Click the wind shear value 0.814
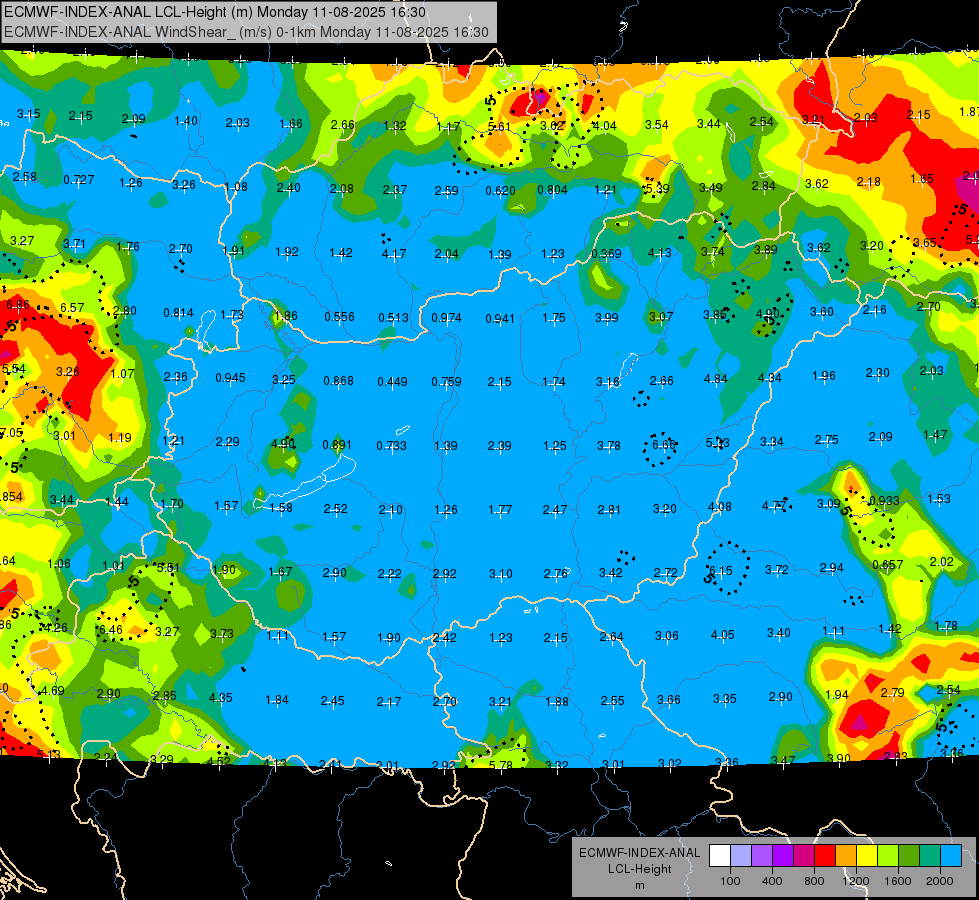The image size is (979, 900). (179, 313)
